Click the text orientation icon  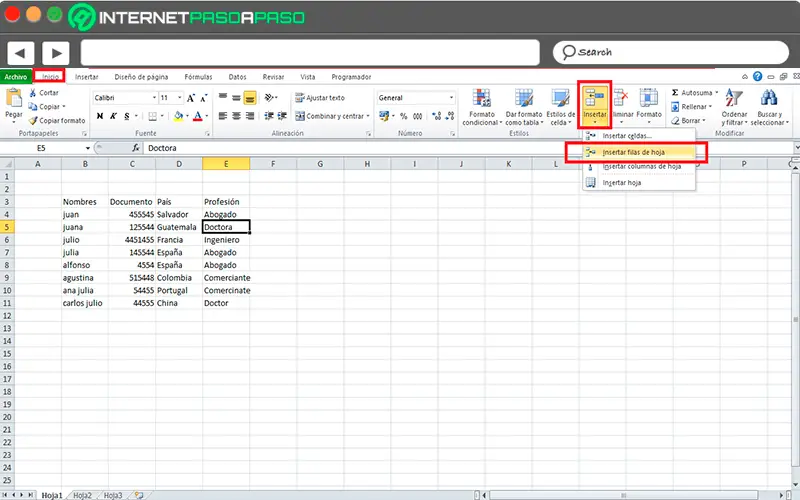point(270,97)
